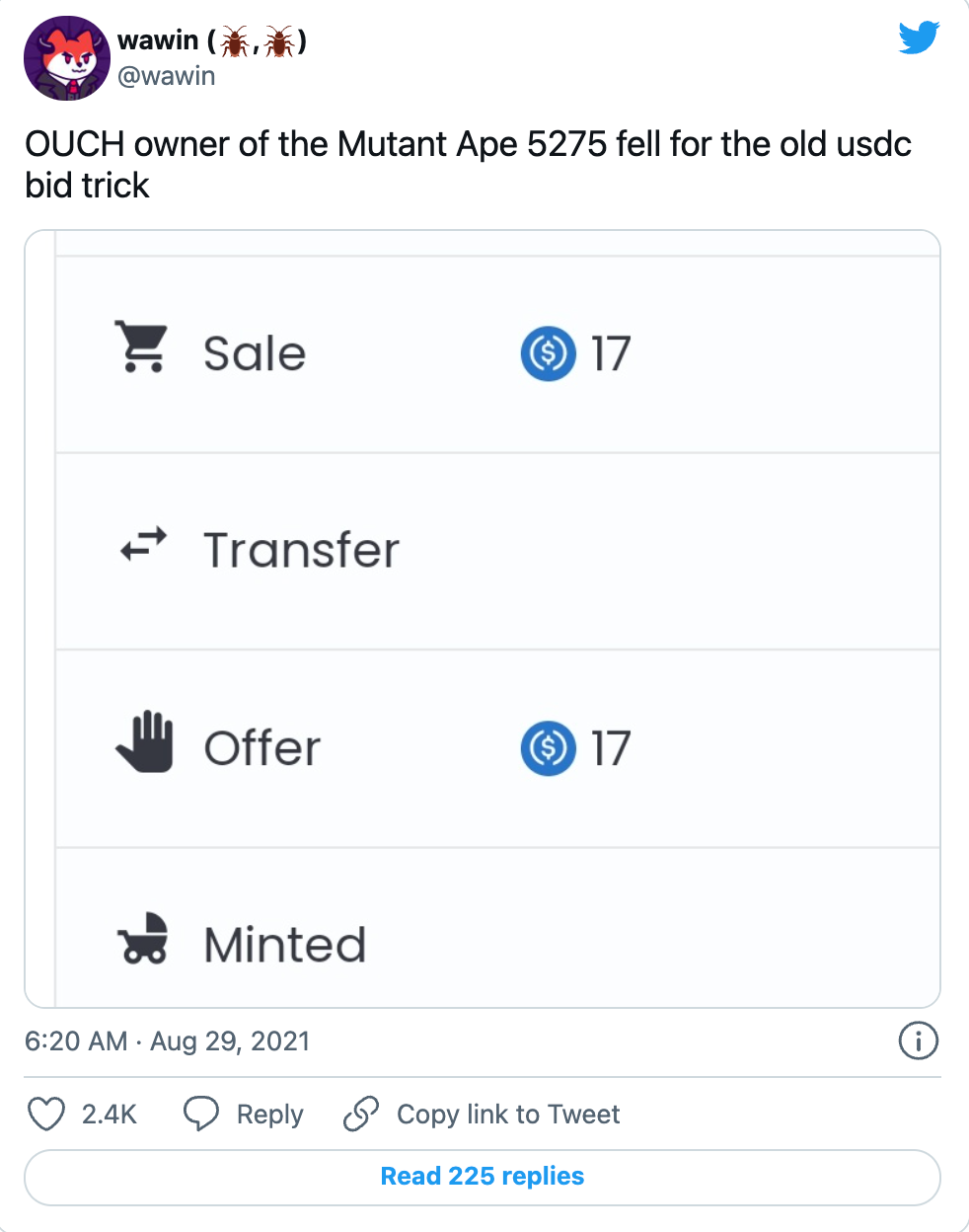
Task: Open the tweet info circle icon
Action: click(x=918, y=1040)
